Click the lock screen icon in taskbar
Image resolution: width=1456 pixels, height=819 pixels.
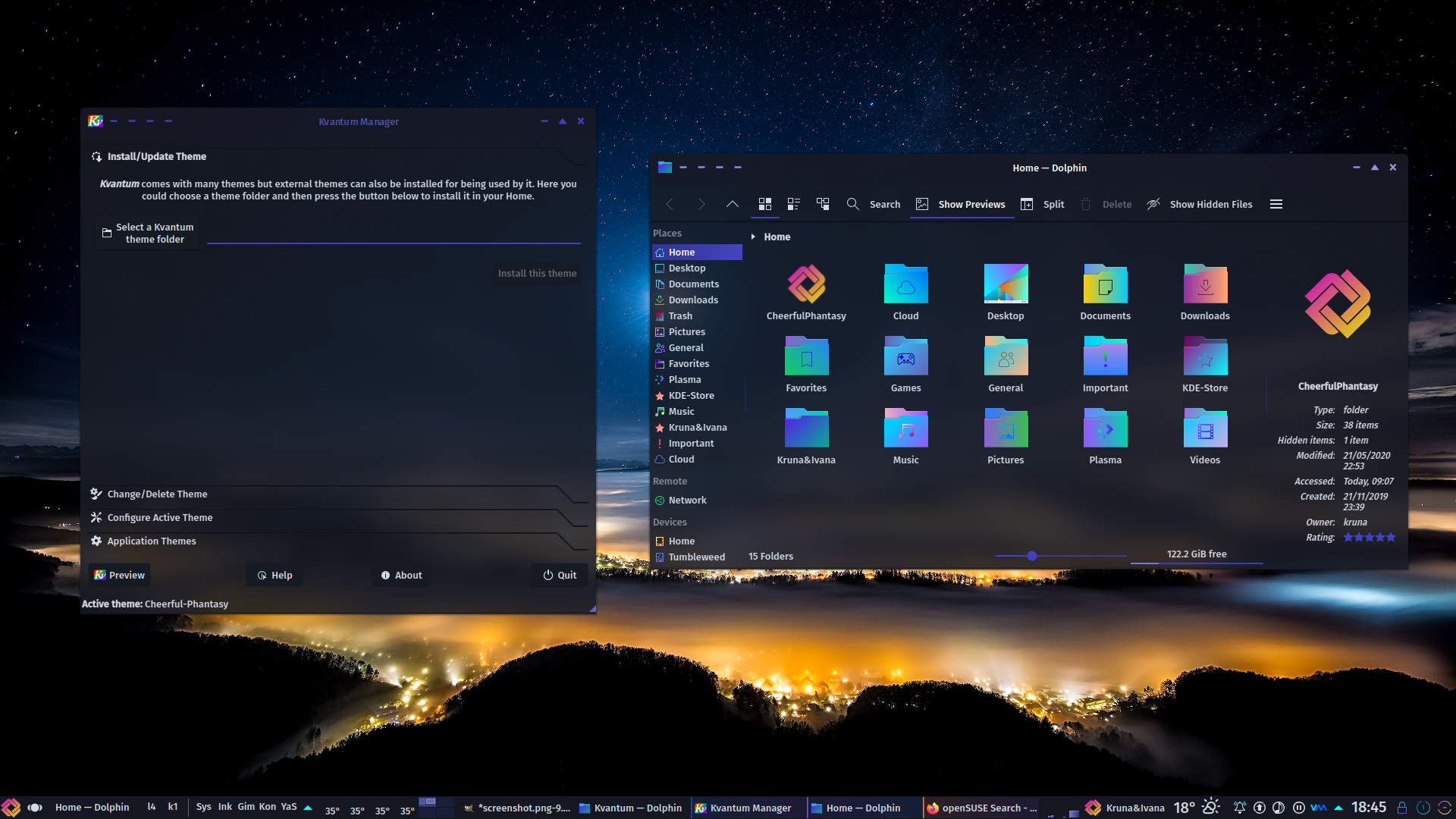pyautogui.click(x=1402, y=808)
